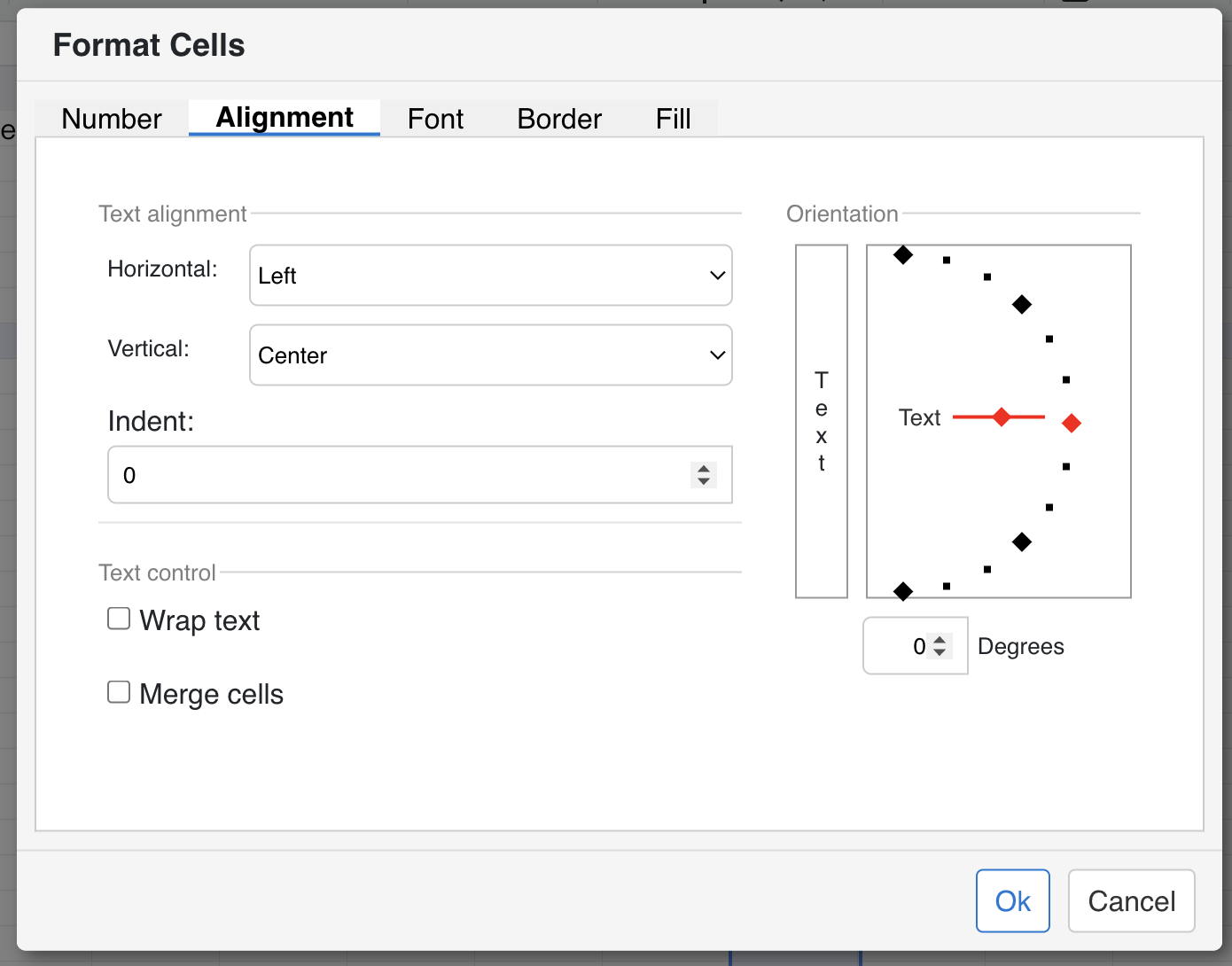This screenshot has width=1232, height=966.
Task: Switch to the Number tab
Action: tap(111, 119)
